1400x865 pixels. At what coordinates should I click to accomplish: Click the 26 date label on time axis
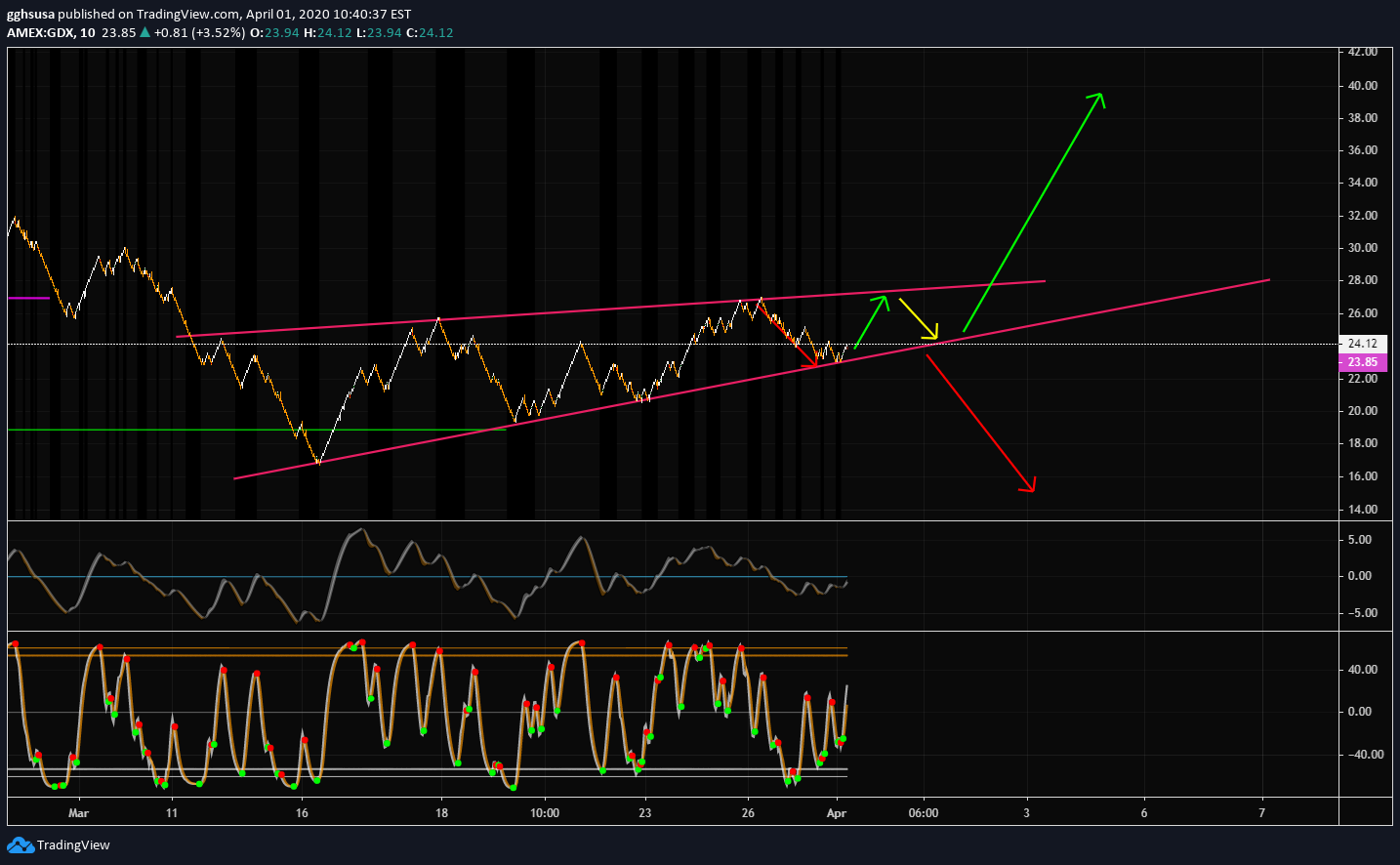pos(748,813)
